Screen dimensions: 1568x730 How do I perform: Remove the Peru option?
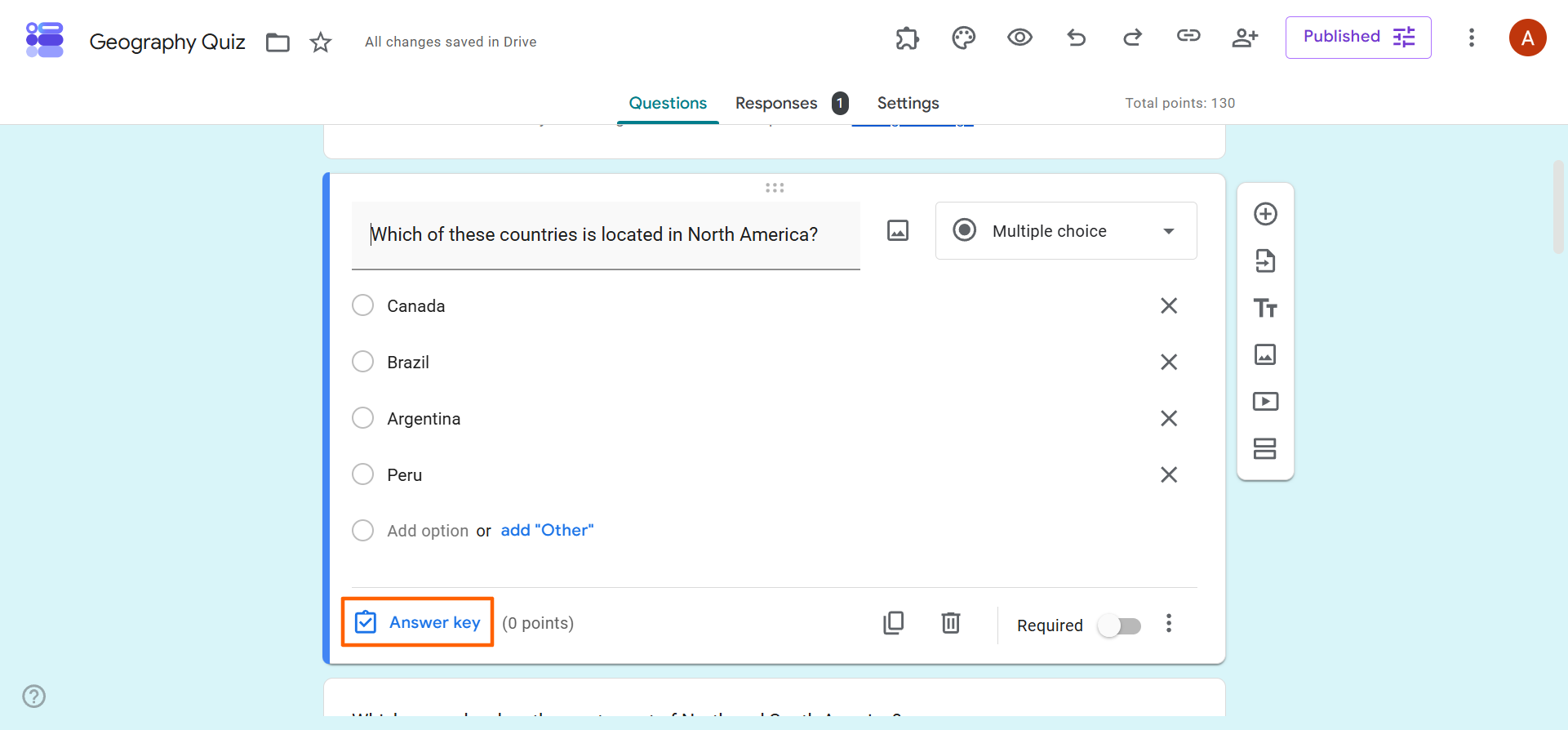coord(1169,474)
